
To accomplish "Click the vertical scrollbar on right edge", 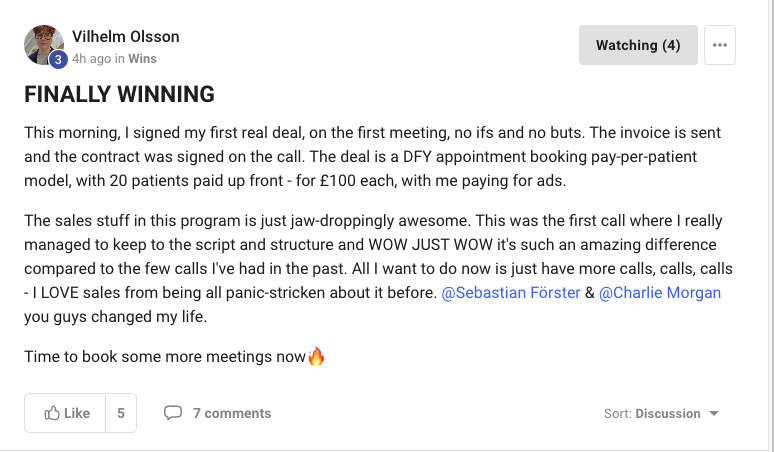I will point(771,226).
